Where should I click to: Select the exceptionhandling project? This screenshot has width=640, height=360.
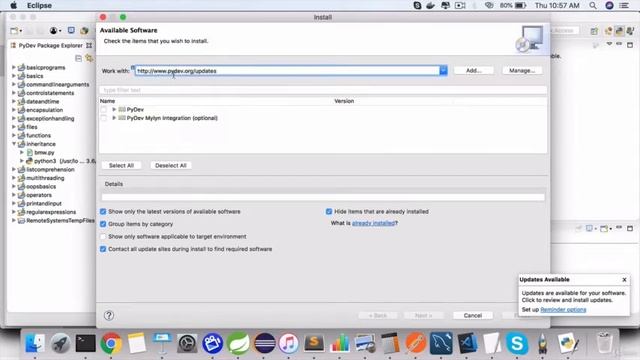pos(50,118)
